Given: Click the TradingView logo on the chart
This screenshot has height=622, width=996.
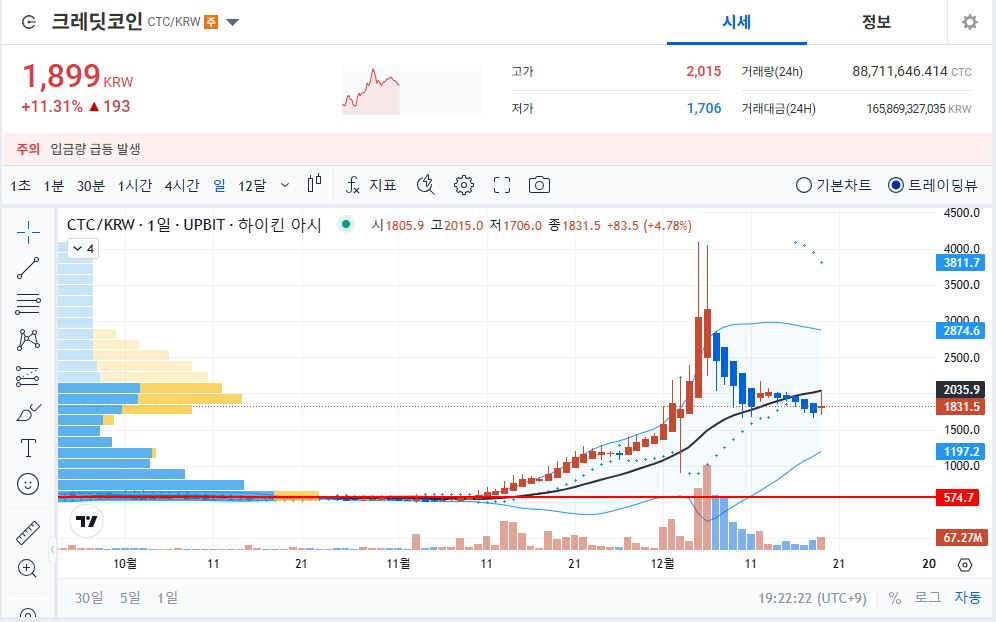Looking at the screenshot, I should tap(86, 522).
